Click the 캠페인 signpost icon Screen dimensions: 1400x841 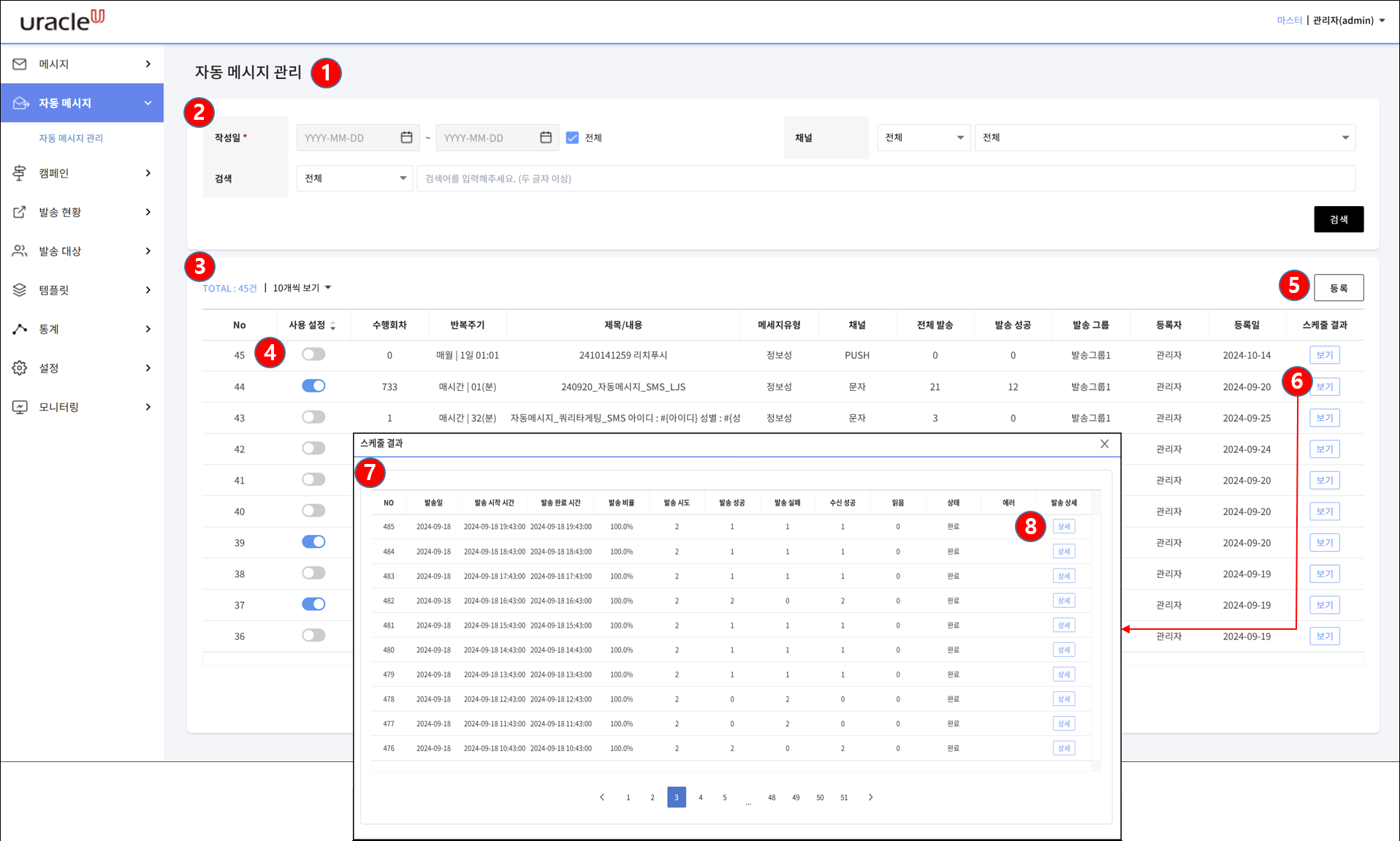tap(20, 173)
